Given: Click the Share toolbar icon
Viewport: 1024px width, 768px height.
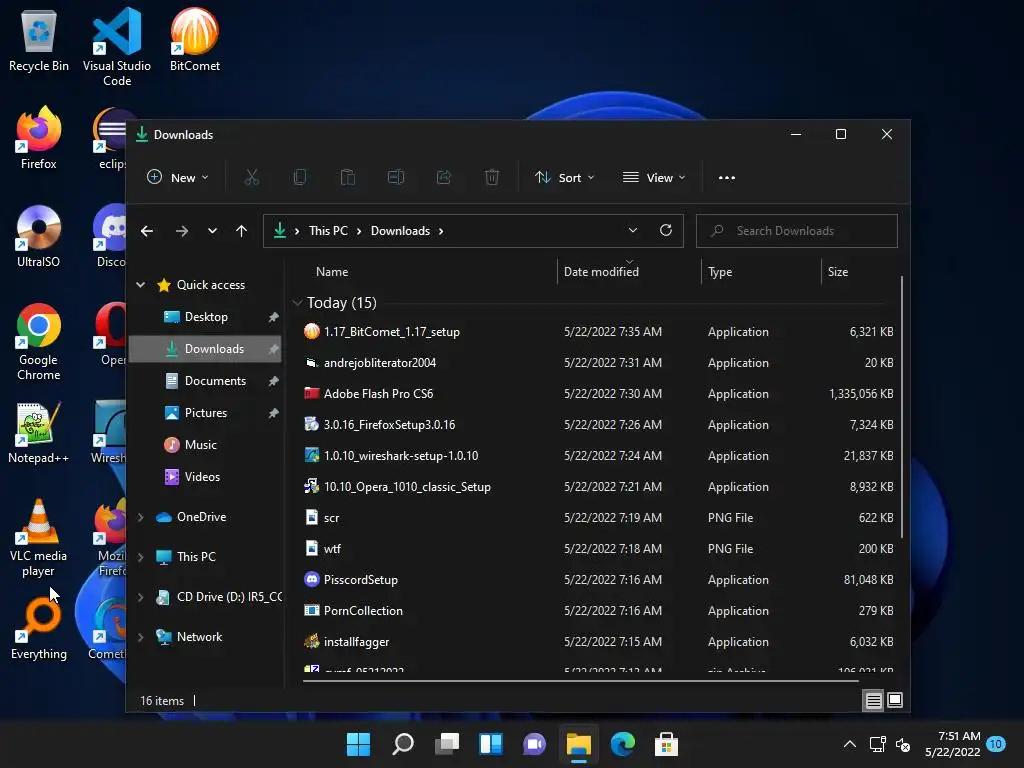Looking at the screenshot, I should (444, 178).
